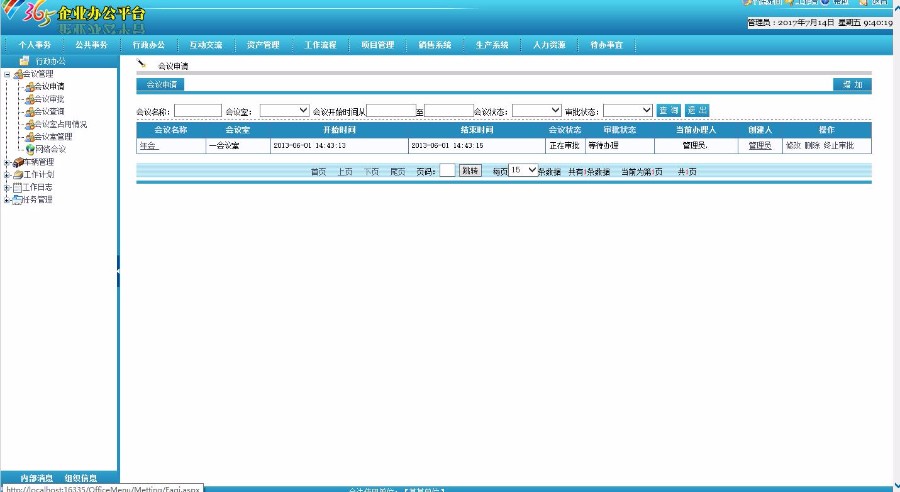Open the 资产管理 menu

[x=263, y=45]
